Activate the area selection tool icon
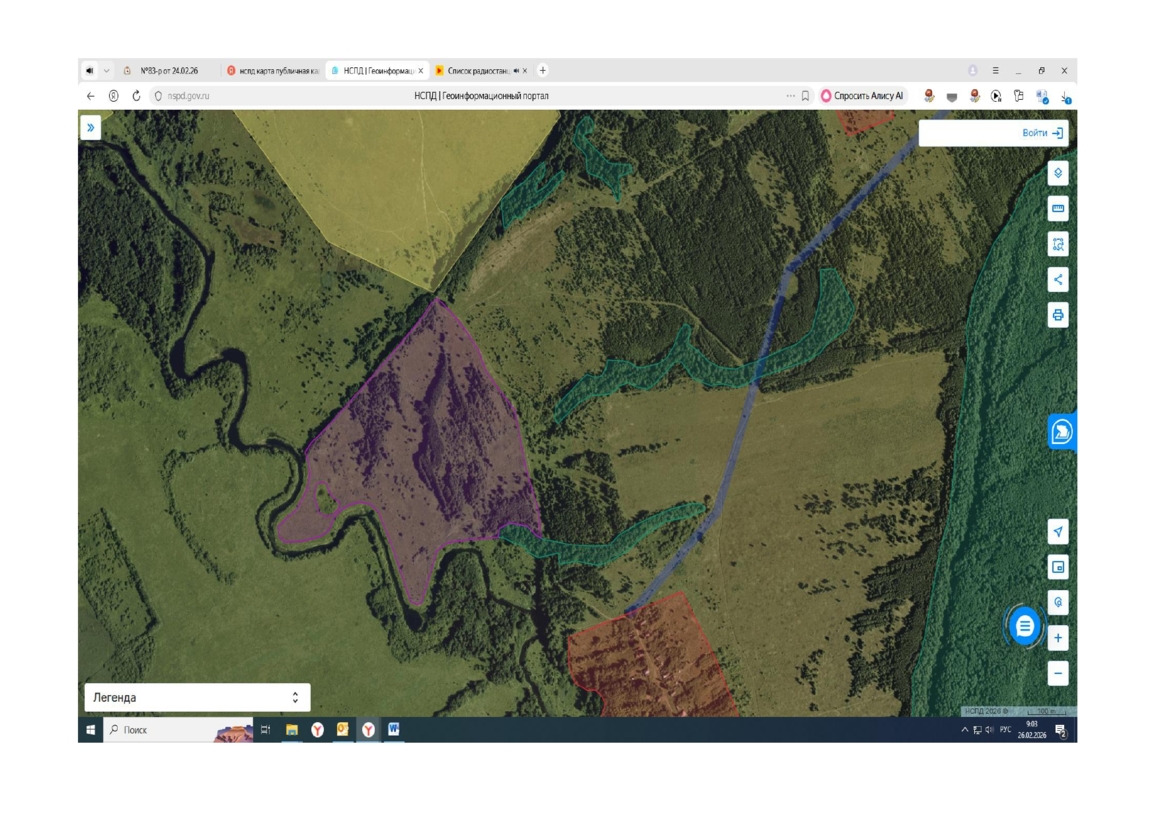This screenshot has height=820, width=1160. pos(1058,244)
